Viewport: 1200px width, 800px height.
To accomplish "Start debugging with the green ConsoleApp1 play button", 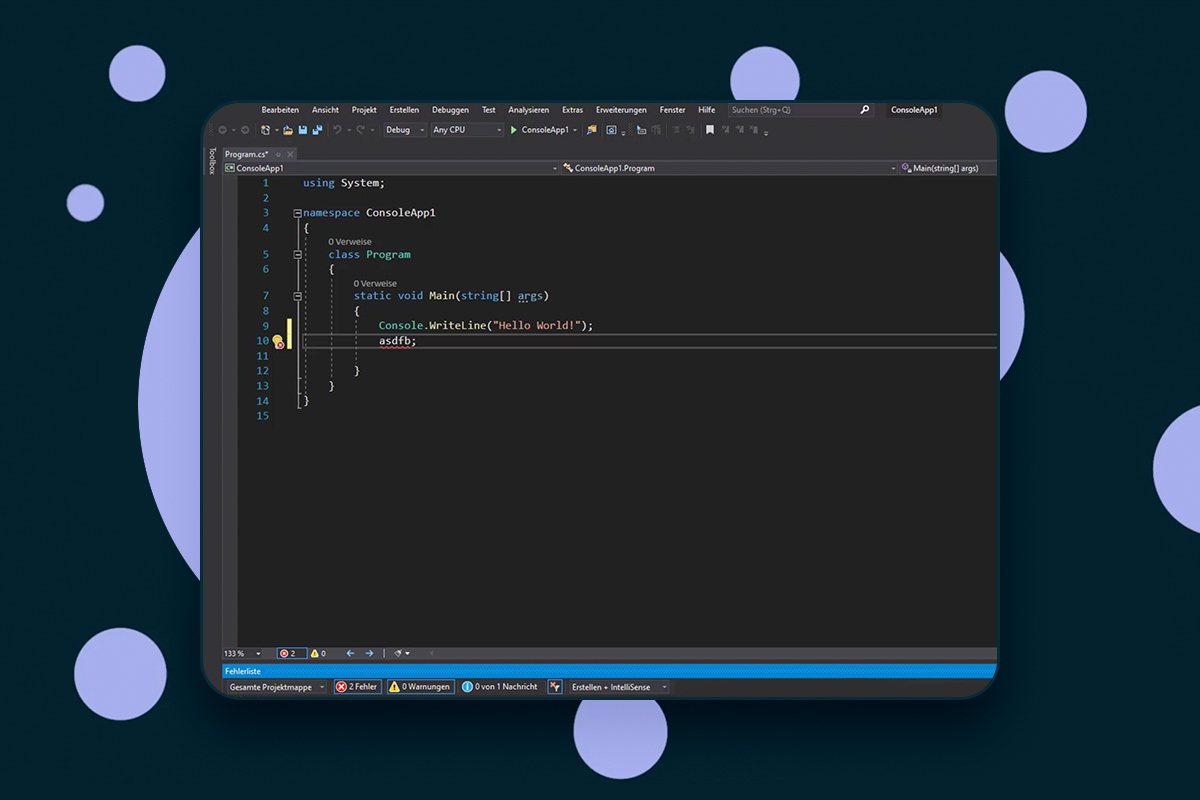I will pos(539,130).
